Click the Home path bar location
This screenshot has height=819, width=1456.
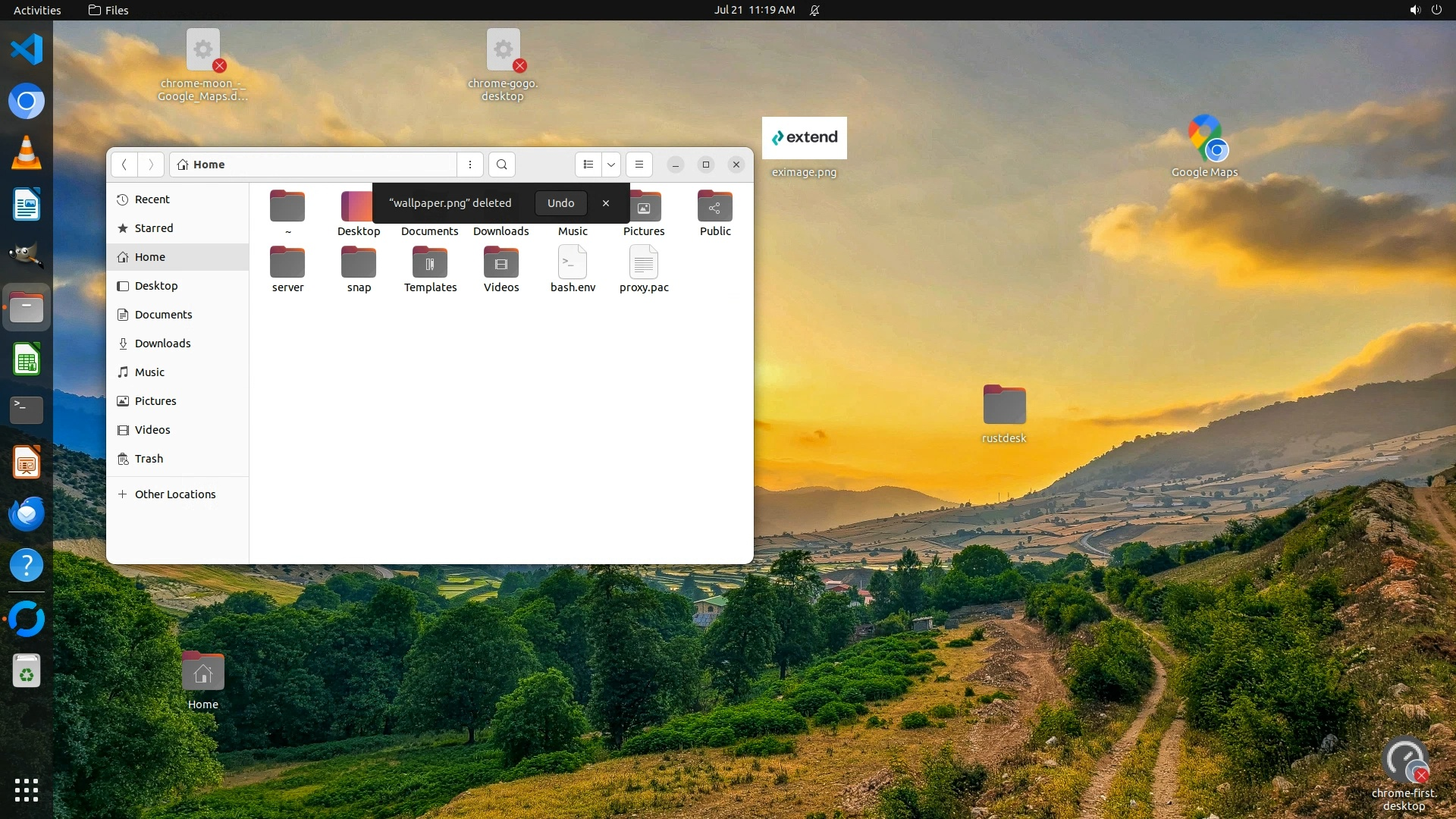point(209,165)
